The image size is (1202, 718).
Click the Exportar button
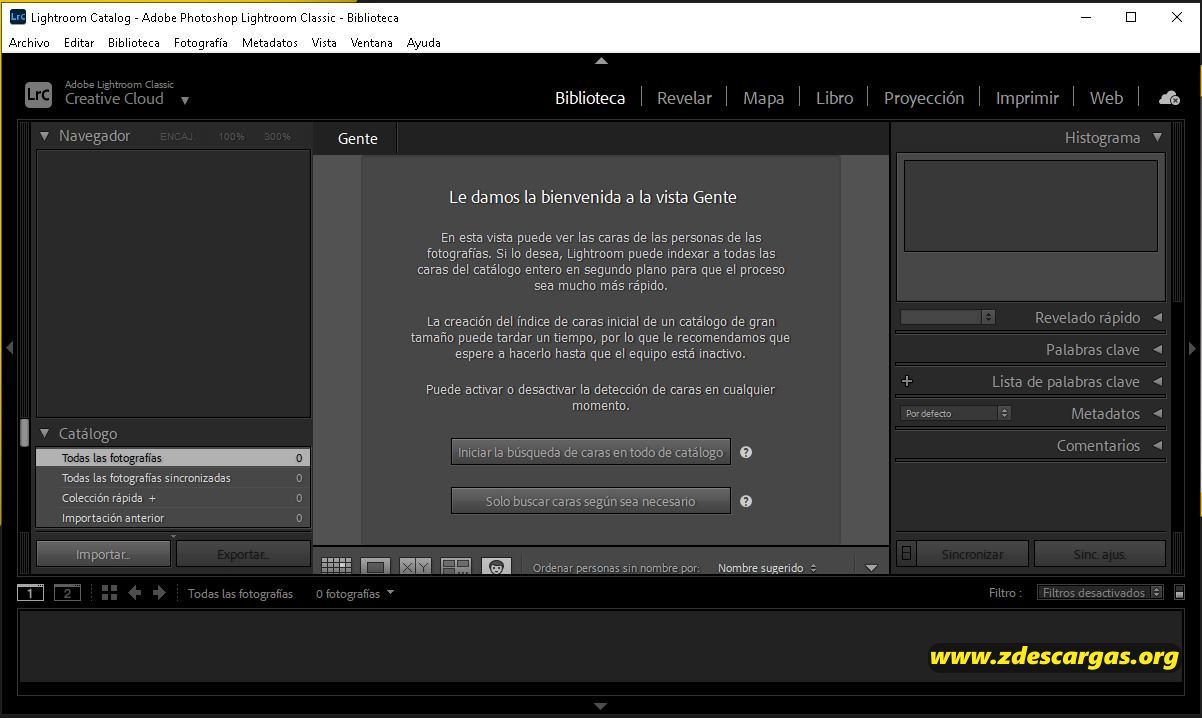[244, 554]
